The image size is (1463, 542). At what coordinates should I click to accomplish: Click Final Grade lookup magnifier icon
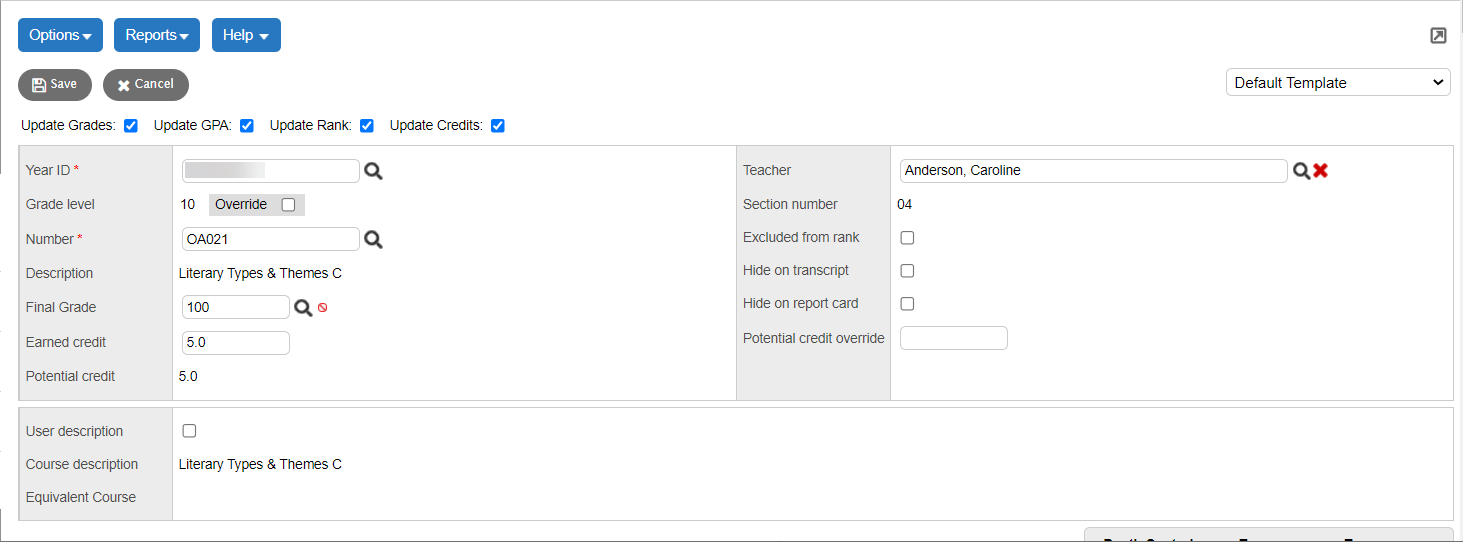(303, 308)
